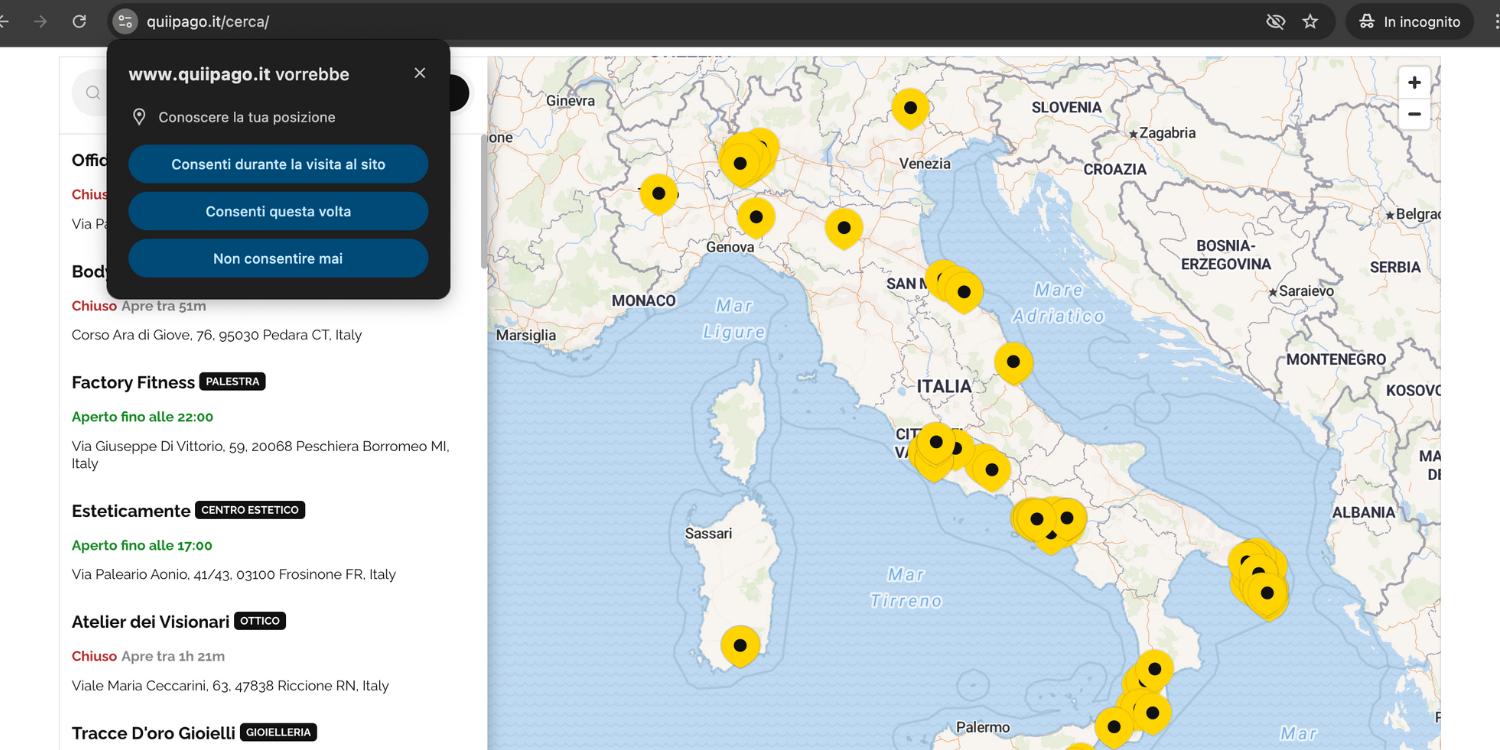Image resolution: width=1500 pixels, height=750 pixels.
Task: Click the In incognito indicator
Action: (x=1409, y=21)
